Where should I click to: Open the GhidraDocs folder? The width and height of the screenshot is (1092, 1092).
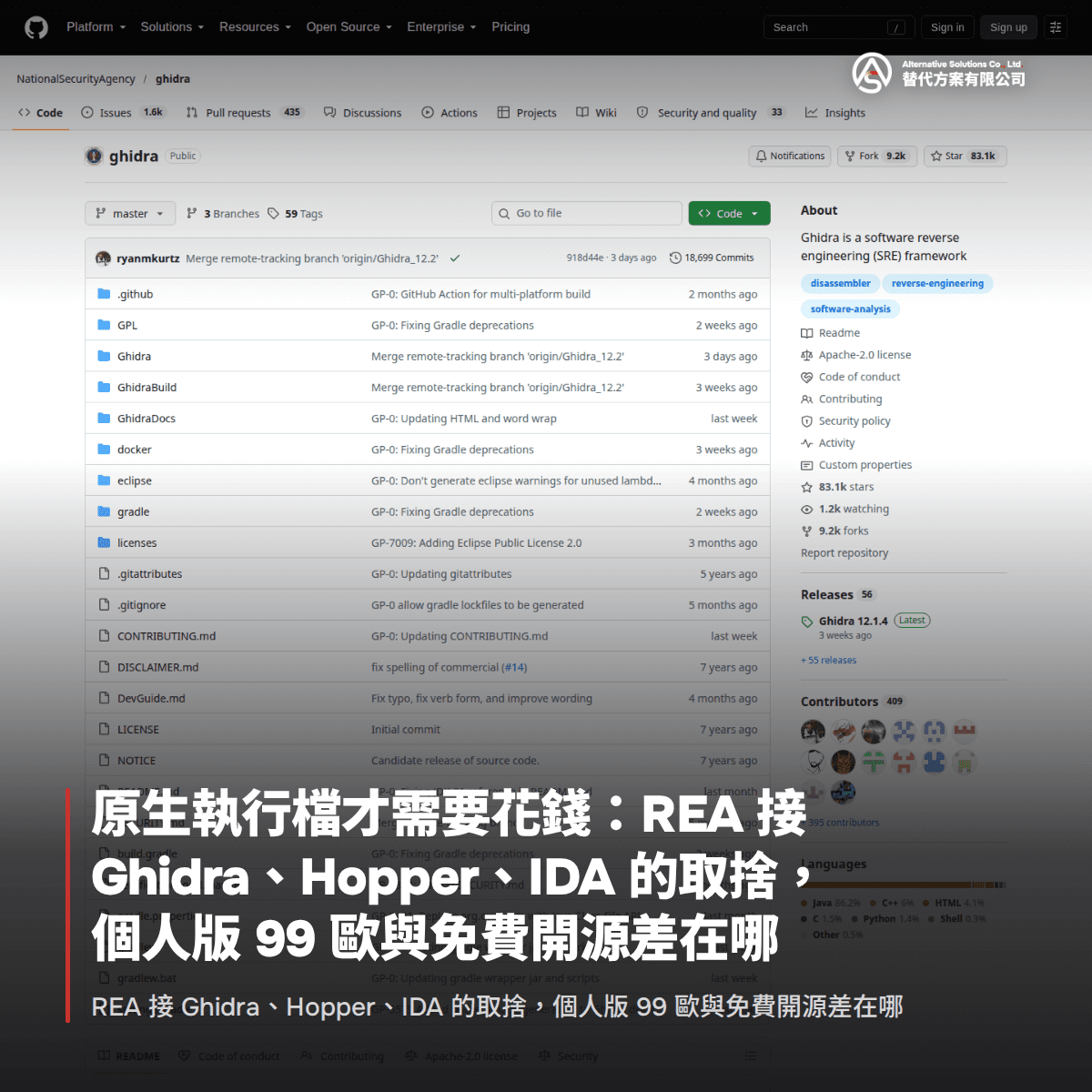tap(146, 418)
